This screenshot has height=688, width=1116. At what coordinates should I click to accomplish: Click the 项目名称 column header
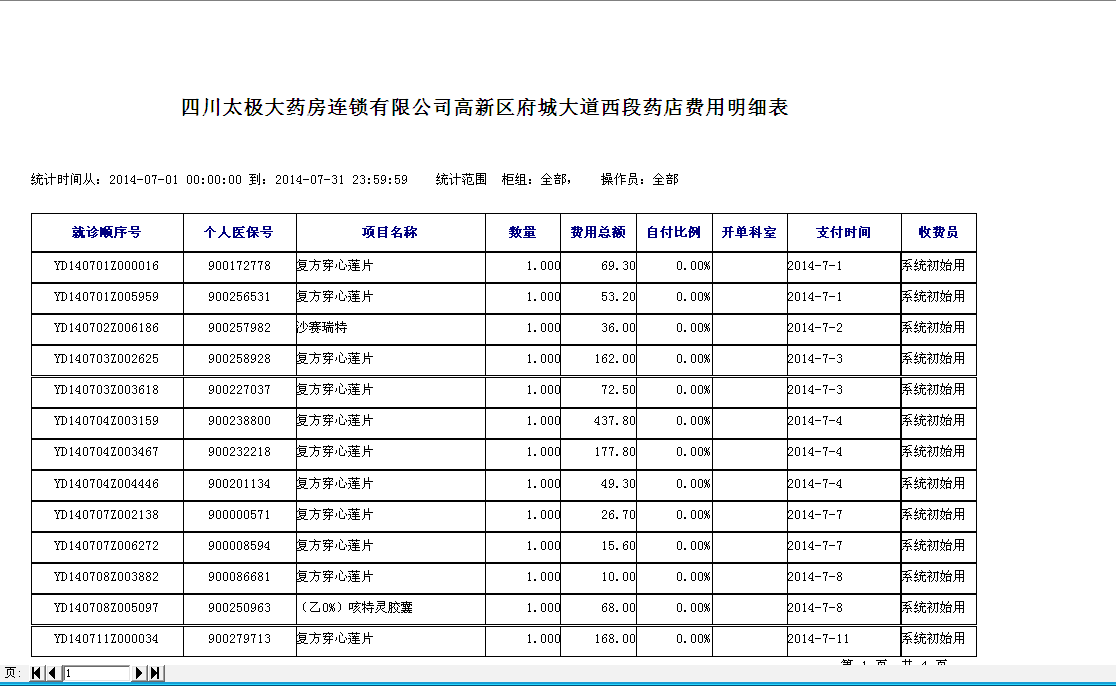point(390,233)
